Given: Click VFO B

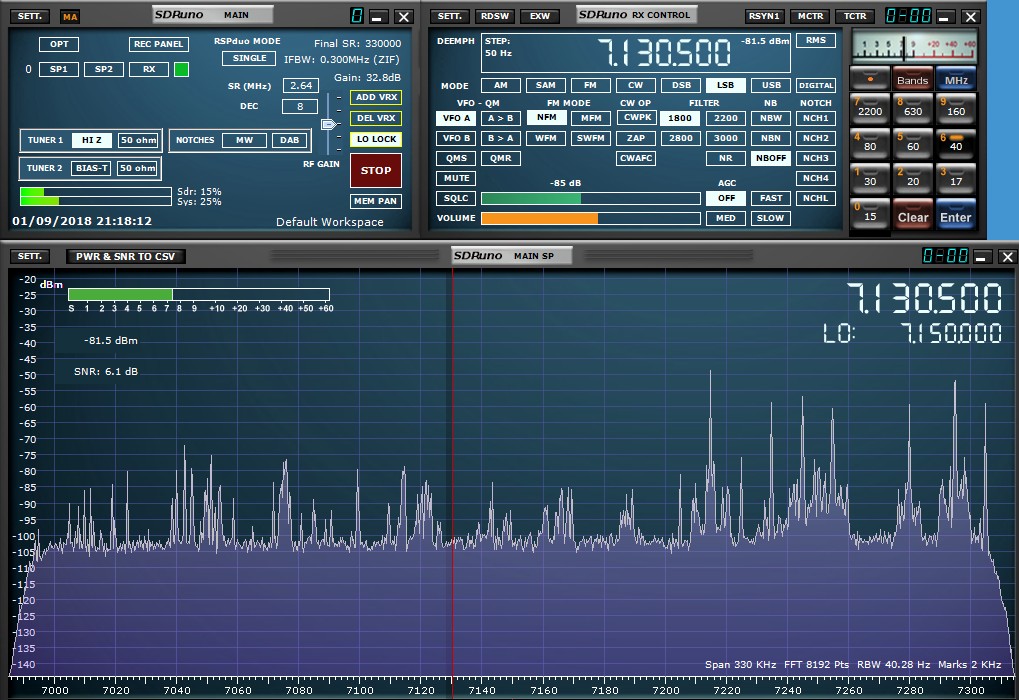Looking at the screenshot, I should tap(456, 138).
